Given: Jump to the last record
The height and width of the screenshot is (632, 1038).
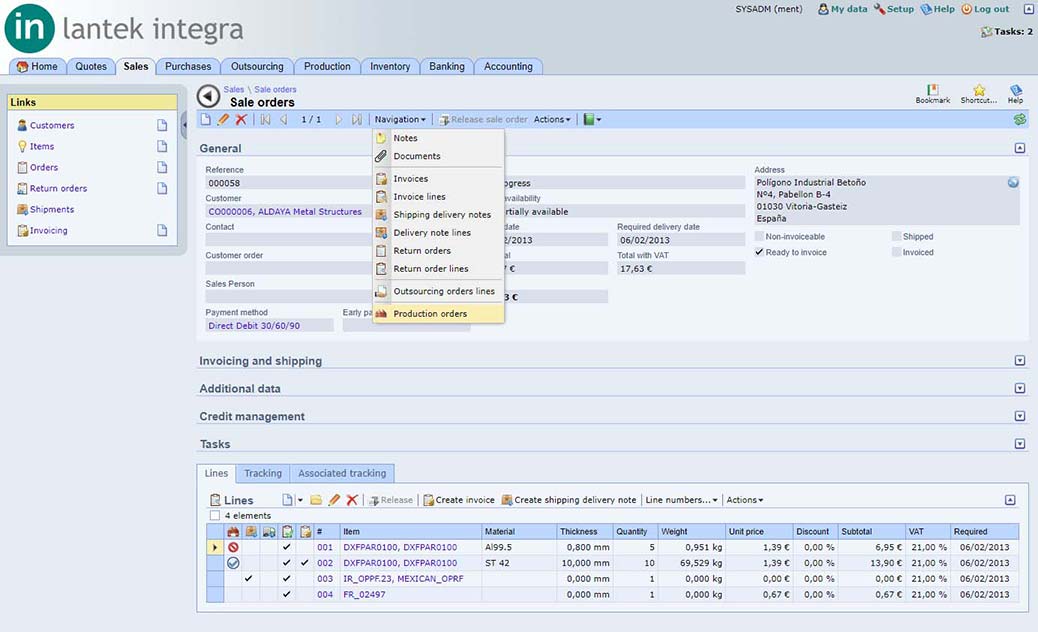Looking at the screenshot, I should pos(357,119).
